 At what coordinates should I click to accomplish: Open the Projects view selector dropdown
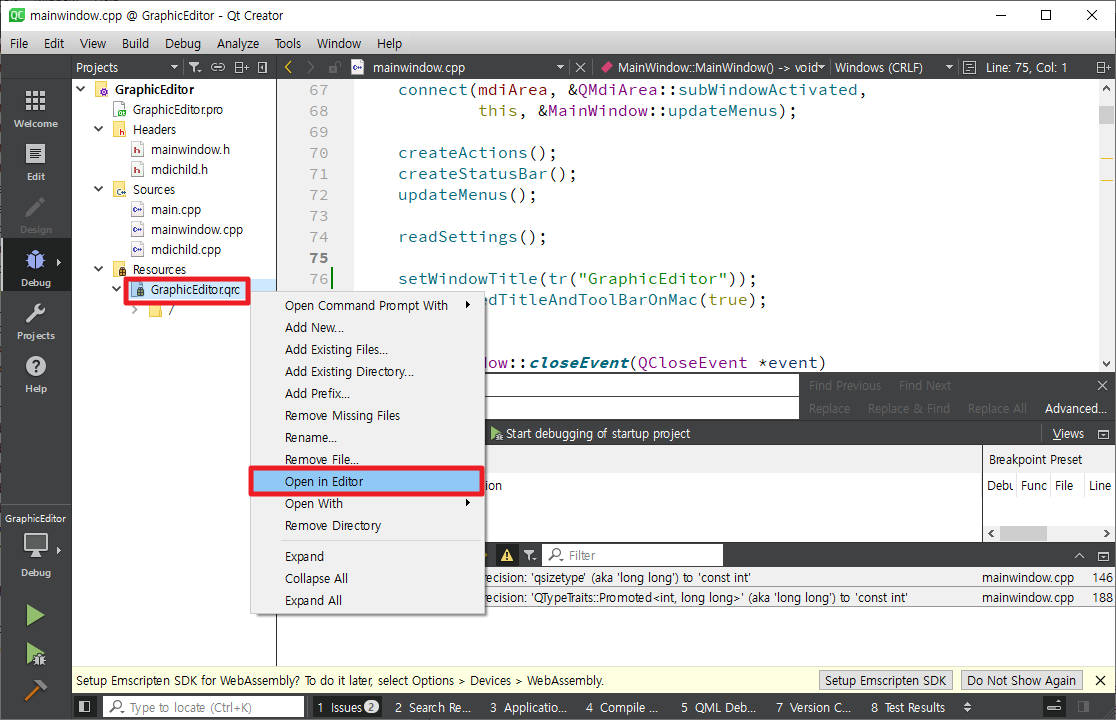(127, 68)
